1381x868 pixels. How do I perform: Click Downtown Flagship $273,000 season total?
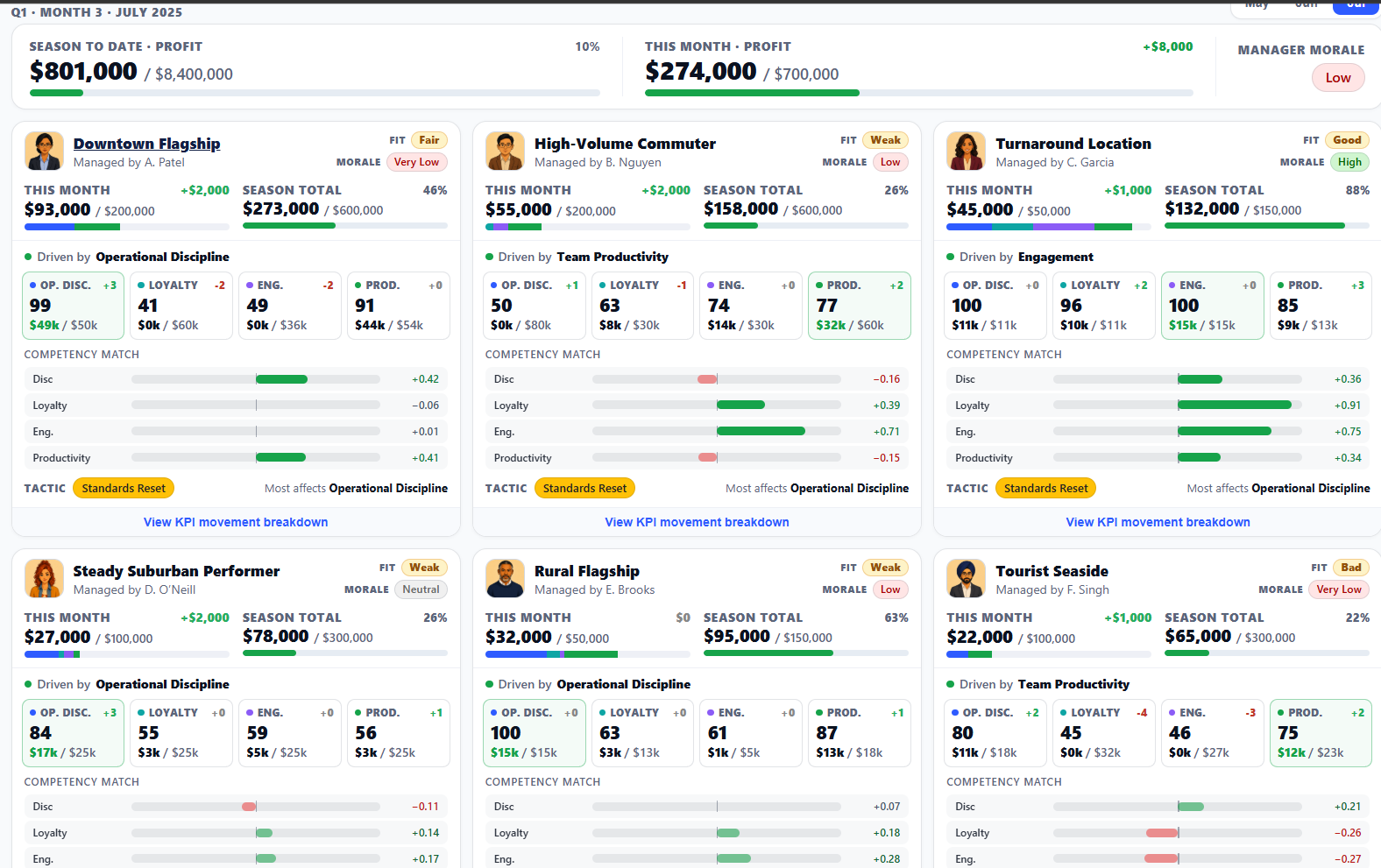pyautogui.click(x=280, y=208)
